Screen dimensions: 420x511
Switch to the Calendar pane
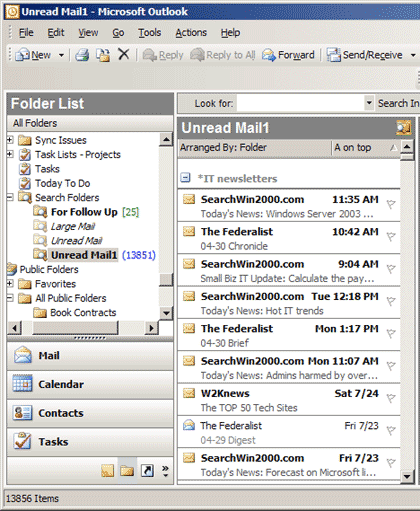click(x=90, y=384)
